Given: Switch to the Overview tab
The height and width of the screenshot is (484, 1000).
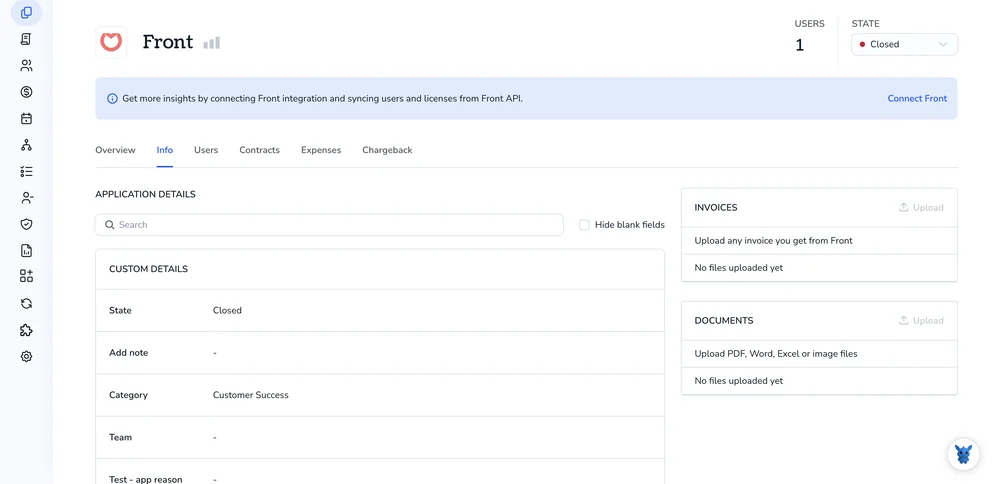Looking at the screenshot, I should pos(115,150).
